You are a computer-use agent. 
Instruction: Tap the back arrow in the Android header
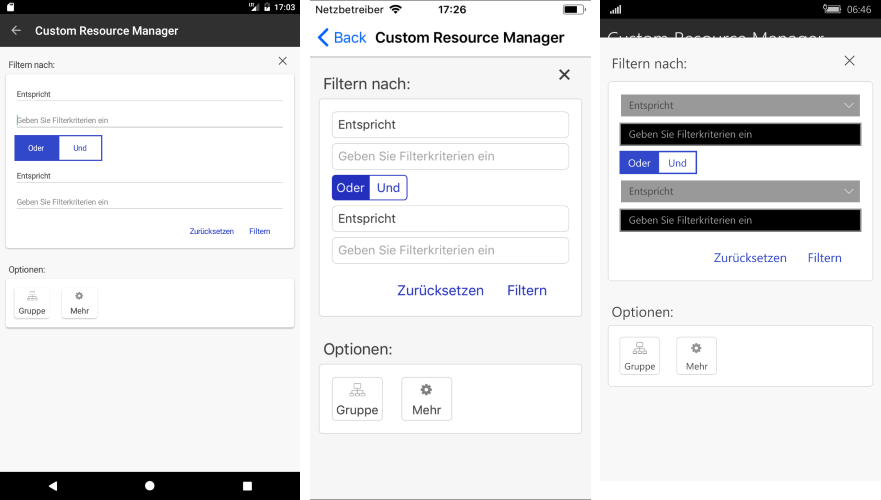click(x=16, y=30)
